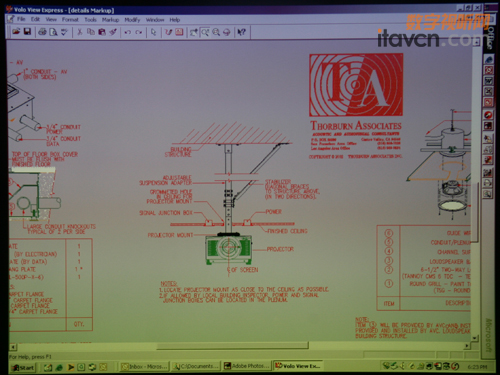Click the Cut scissors icon

coord(80,32)
